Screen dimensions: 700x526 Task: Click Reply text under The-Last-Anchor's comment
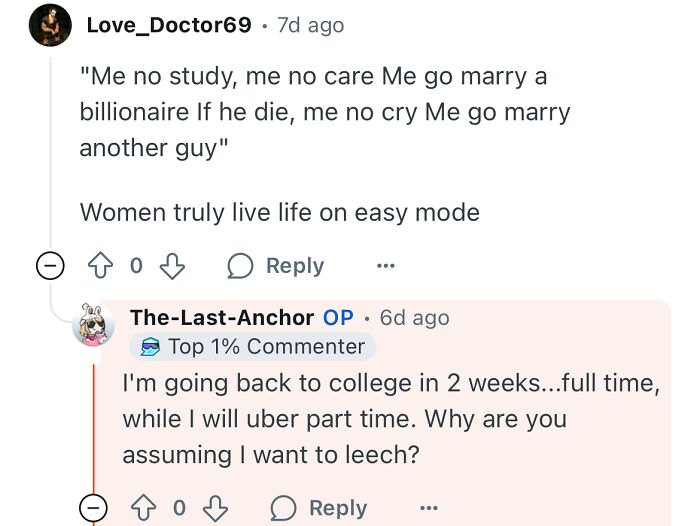(x=338, y=508)
